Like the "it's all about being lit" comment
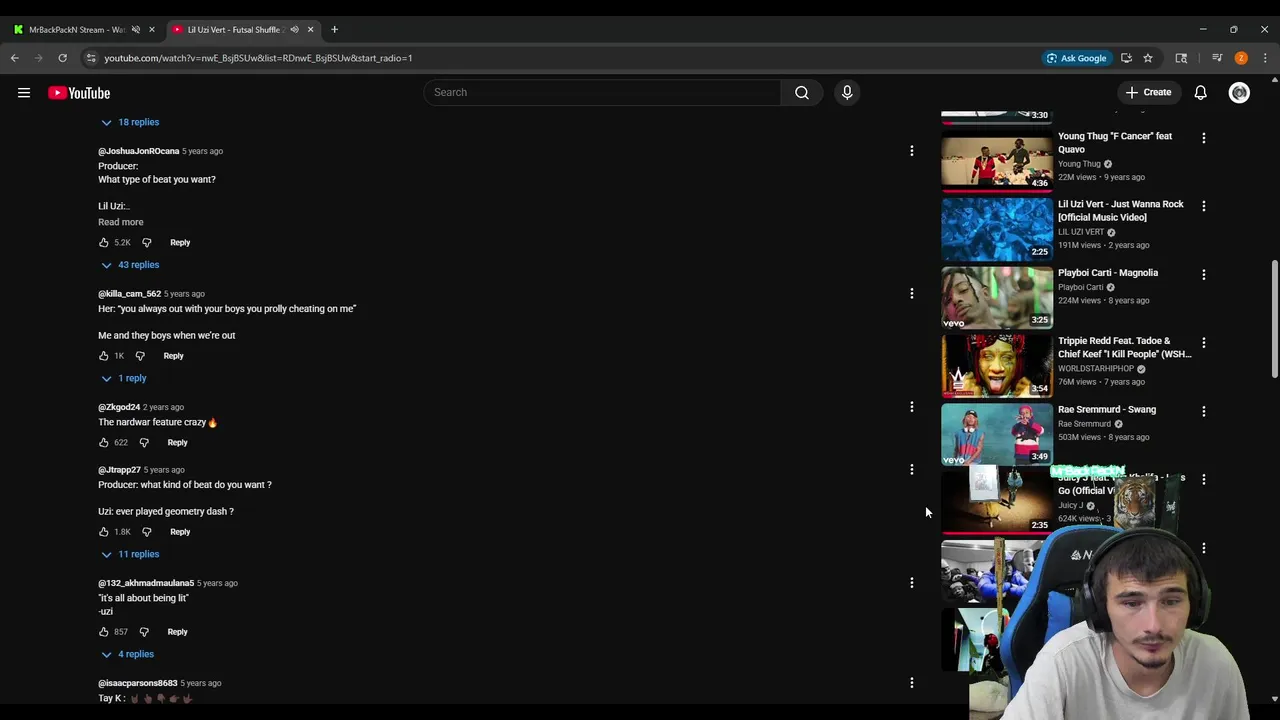The height and width of the screenshot is (720, 1280). tap(103, 632)
